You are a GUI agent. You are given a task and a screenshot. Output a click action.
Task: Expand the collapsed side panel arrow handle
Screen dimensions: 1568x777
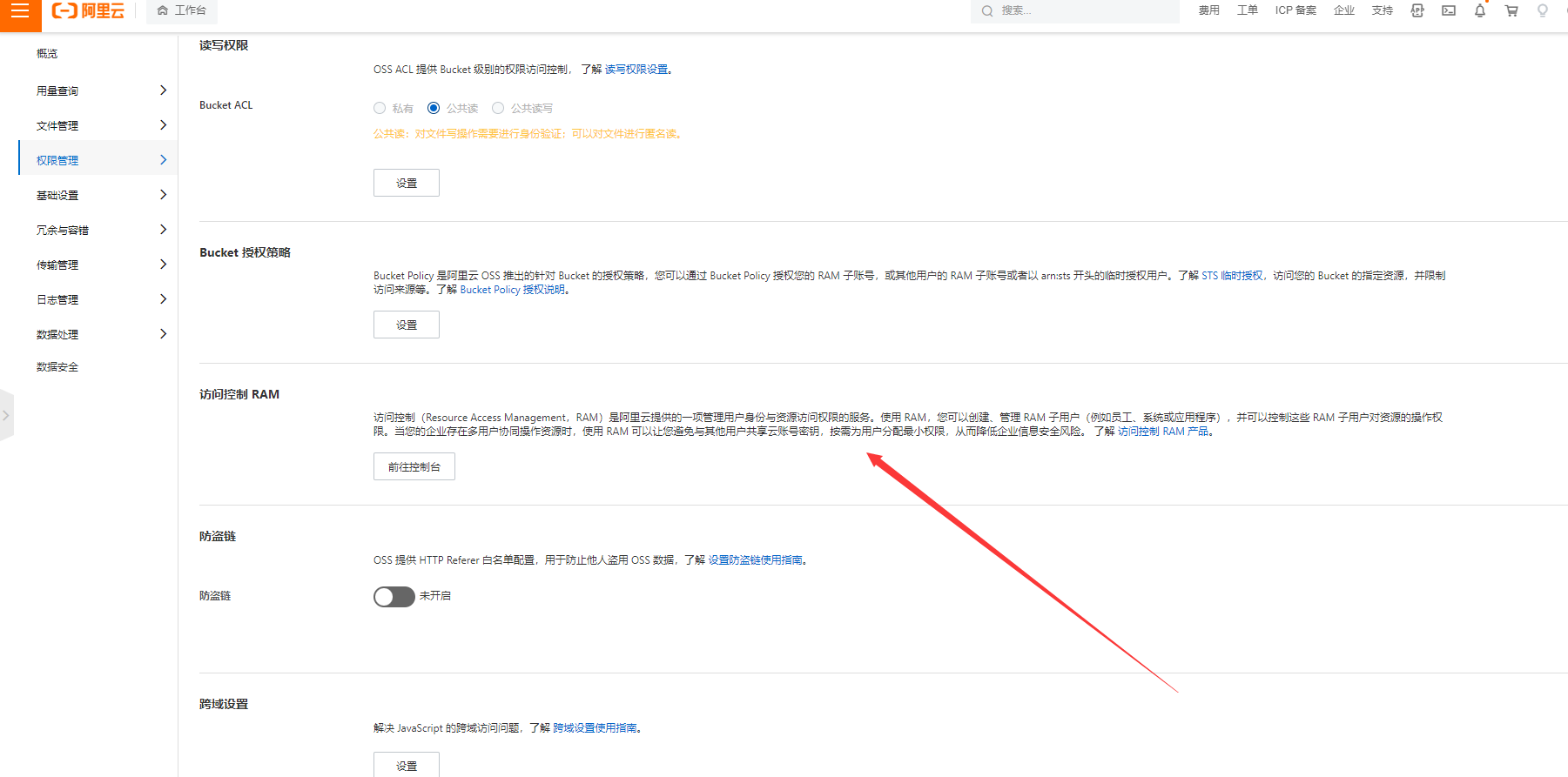(x=6, y=416)
